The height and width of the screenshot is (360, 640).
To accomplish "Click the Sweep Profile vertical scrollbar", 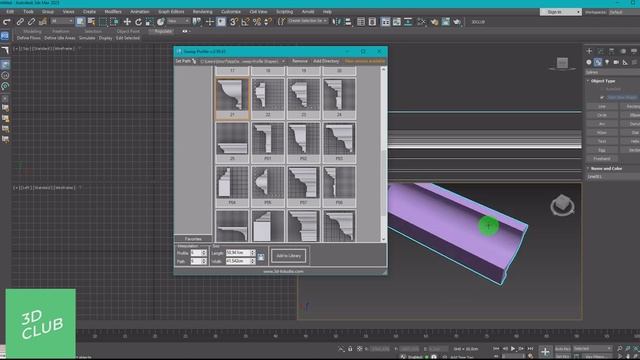I will [383, 154].
